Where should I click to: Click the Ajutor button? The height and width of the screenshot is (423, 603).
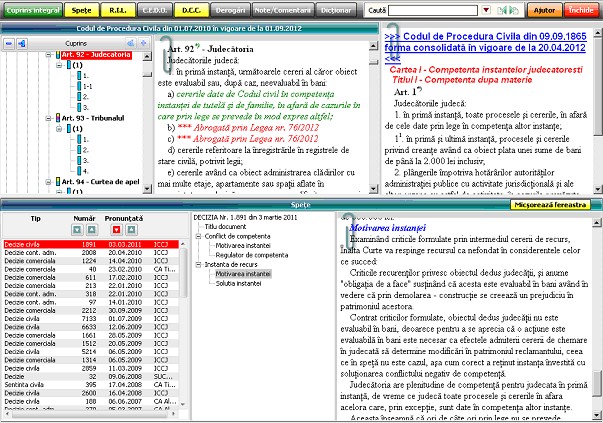tap(544, 10)
